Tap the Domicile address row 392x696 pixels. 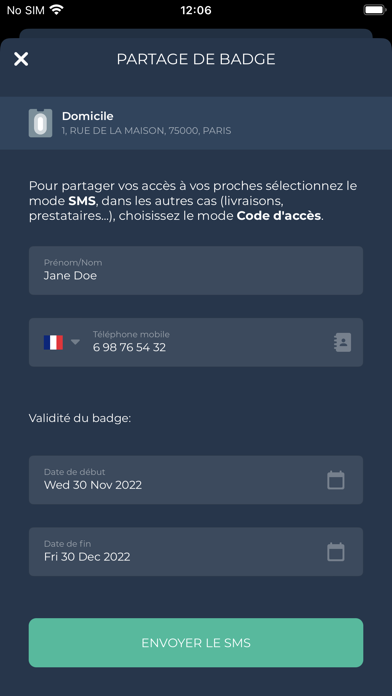tap(196, 123)
